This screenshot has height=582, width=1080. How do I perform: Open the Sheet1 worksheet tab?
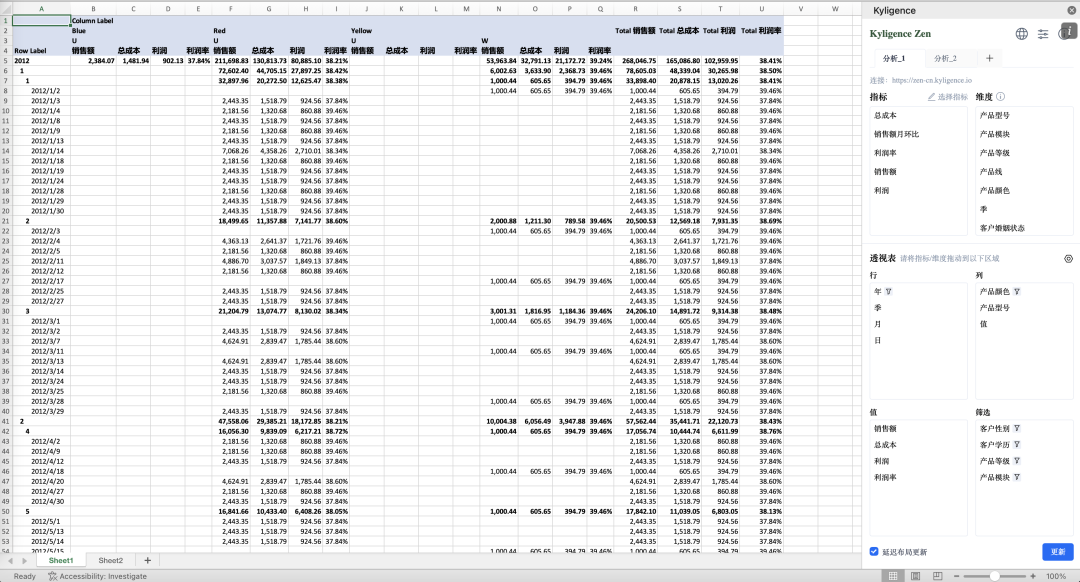tap(61, 561)
